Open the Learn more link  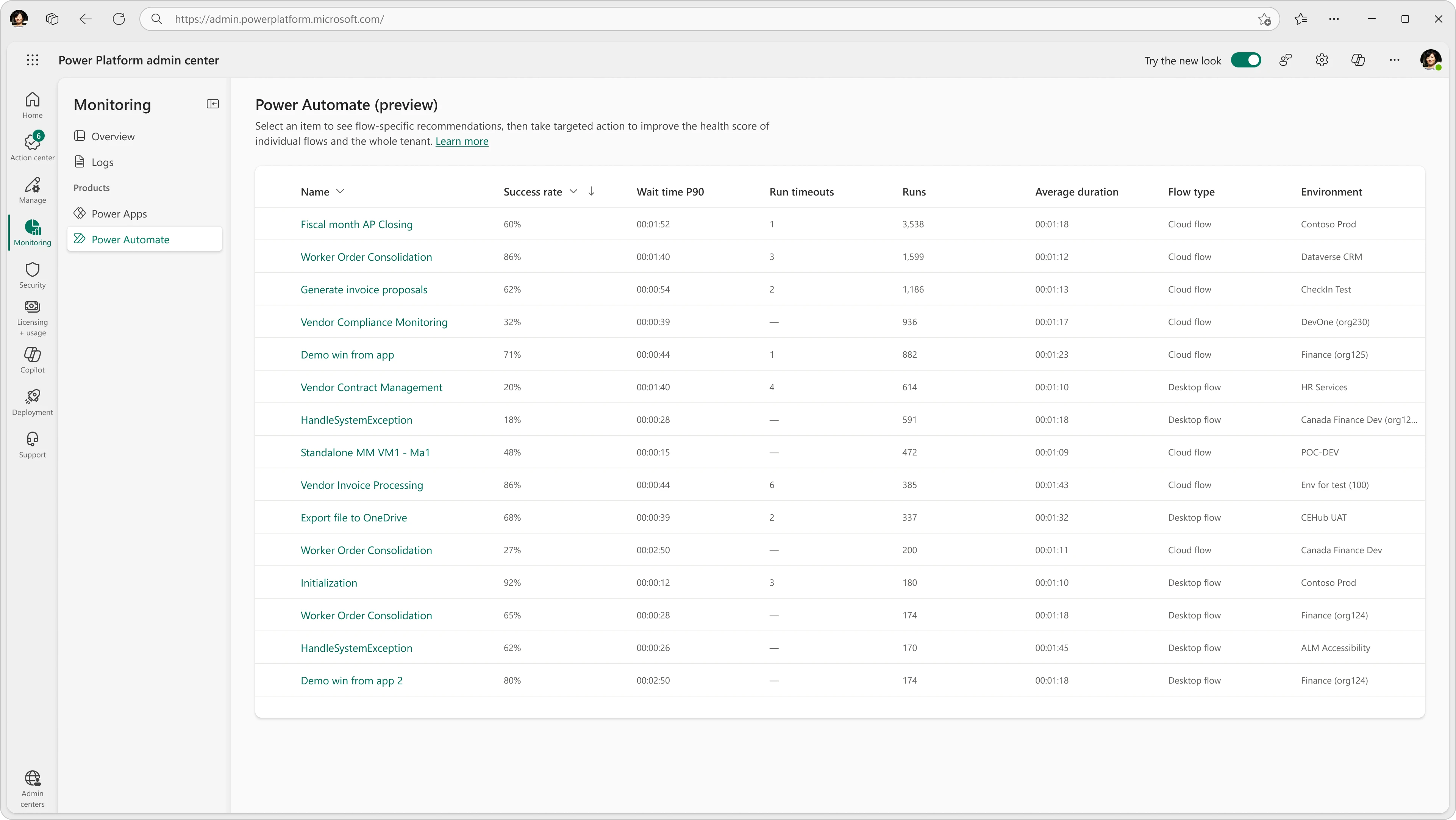[462, 141]
